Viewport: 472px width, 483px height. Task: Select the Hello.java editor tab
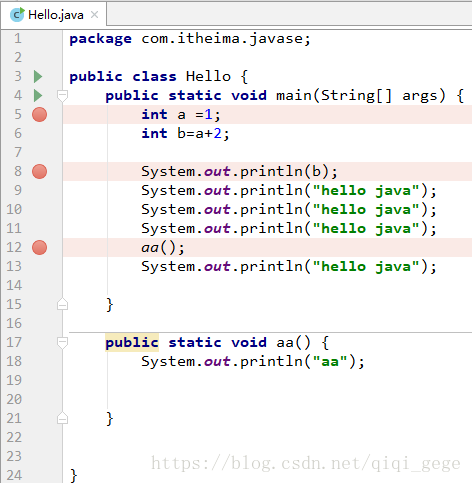[x=53, y=15]
